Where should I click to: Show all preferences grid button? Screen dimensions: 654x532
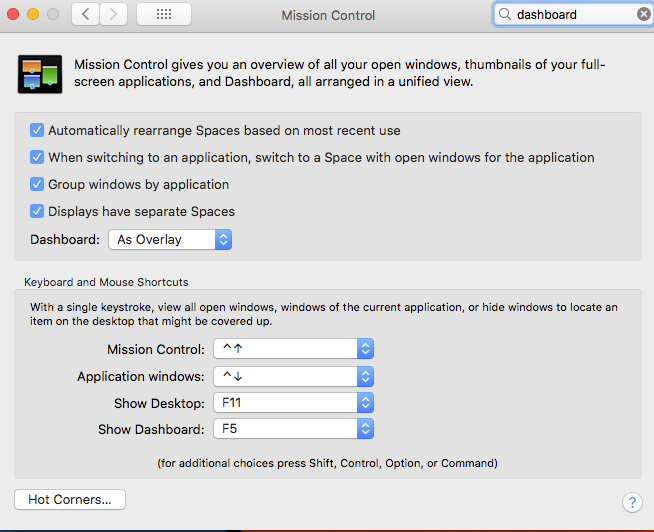coord(164,15)
